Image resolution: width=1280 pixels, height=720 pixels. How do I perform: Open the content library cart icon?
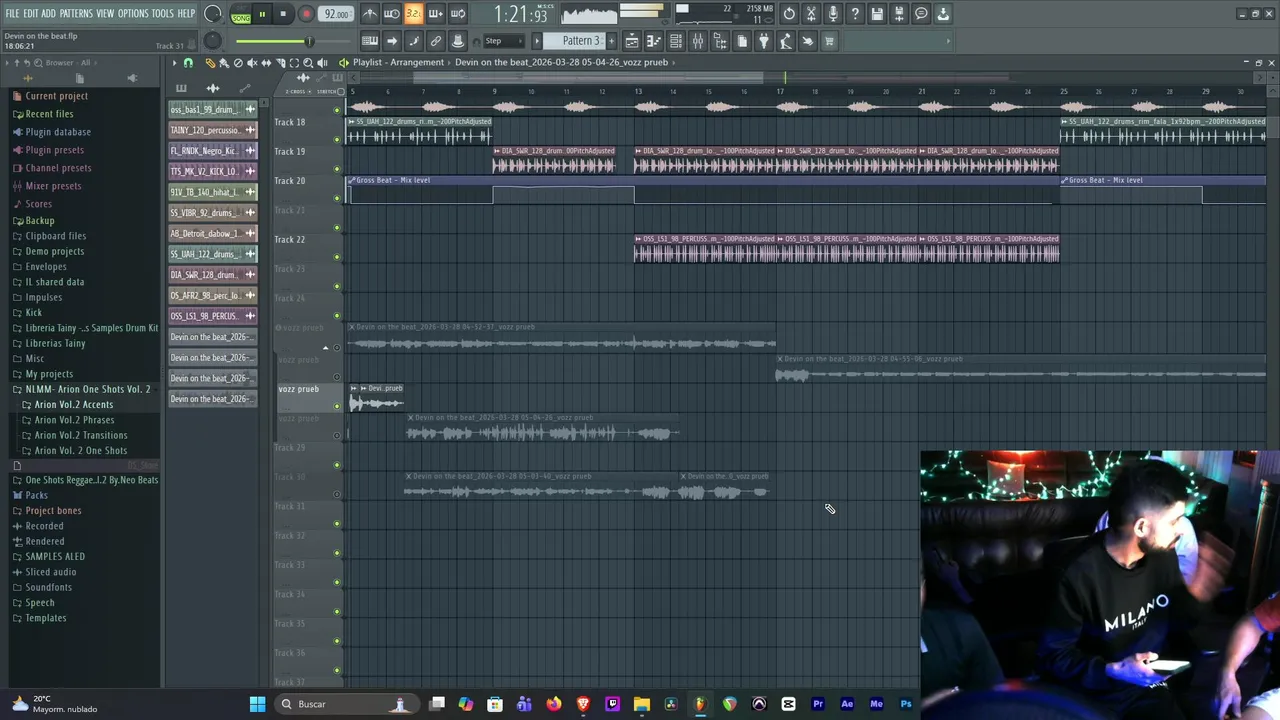click(829, 41)
